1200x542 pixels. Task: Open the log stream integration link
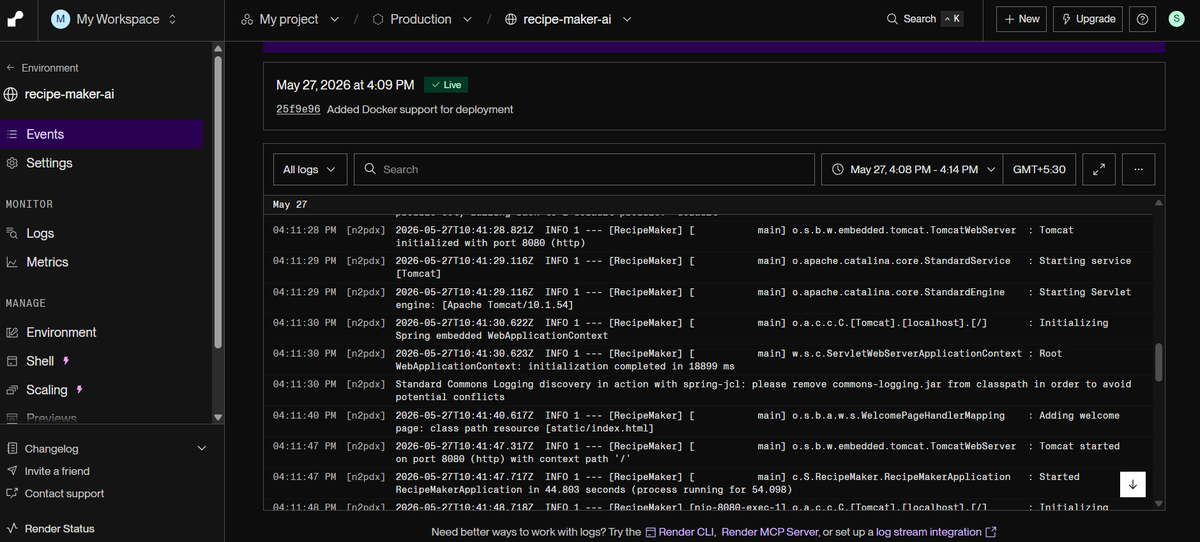click(936, 532)
